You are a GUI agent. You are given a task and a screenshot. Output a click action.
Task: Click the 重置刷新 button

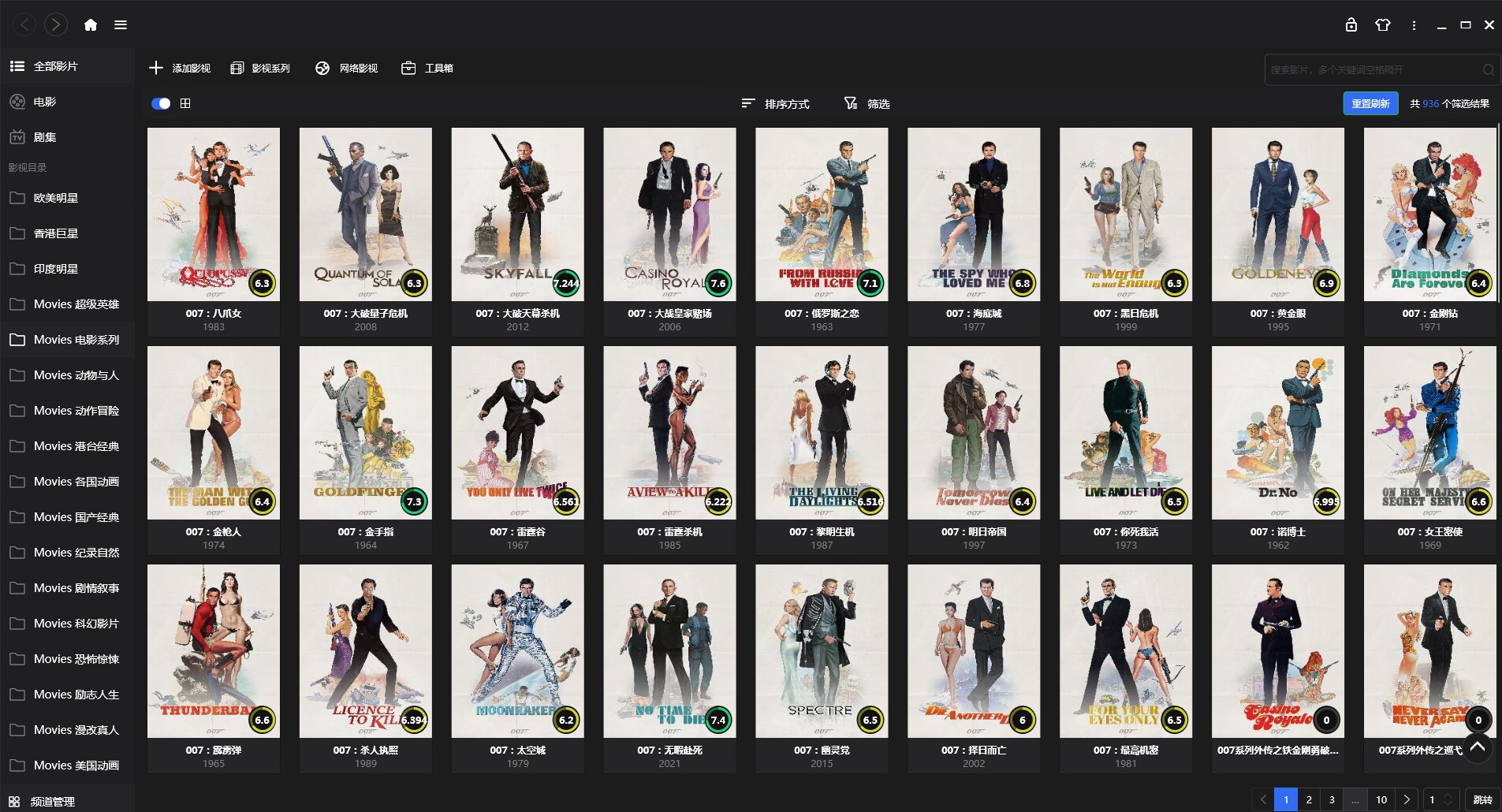(x=1370, y=103)
